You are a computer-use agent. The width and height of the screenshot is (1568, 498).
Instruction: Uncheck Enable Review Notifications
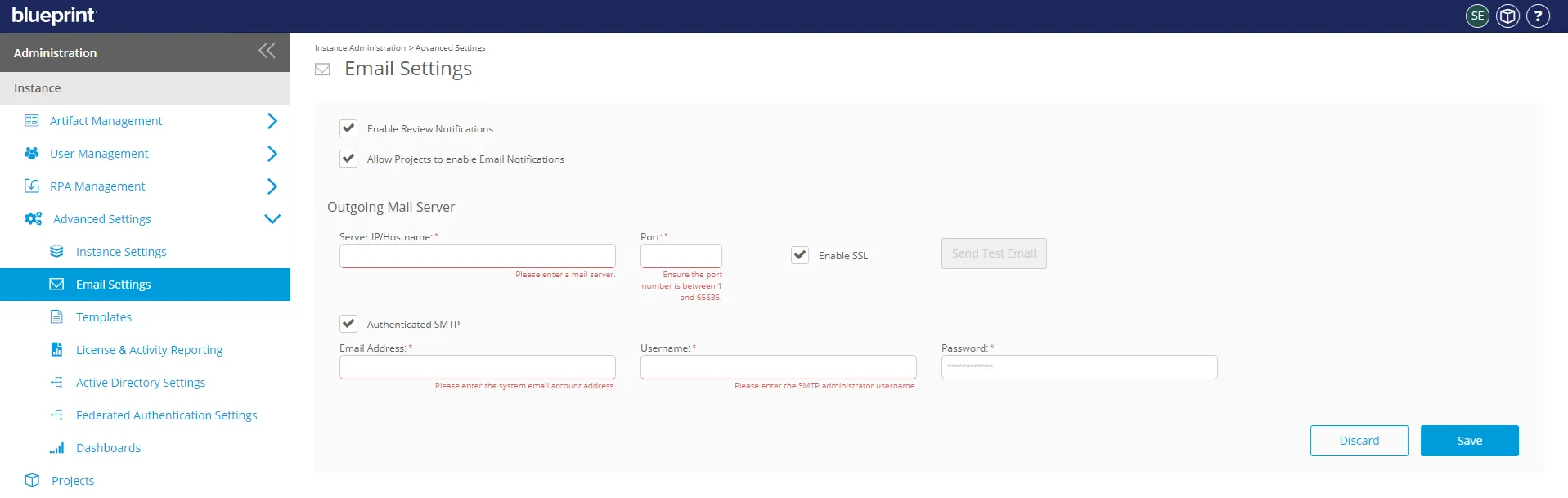(x=348, y=128)
